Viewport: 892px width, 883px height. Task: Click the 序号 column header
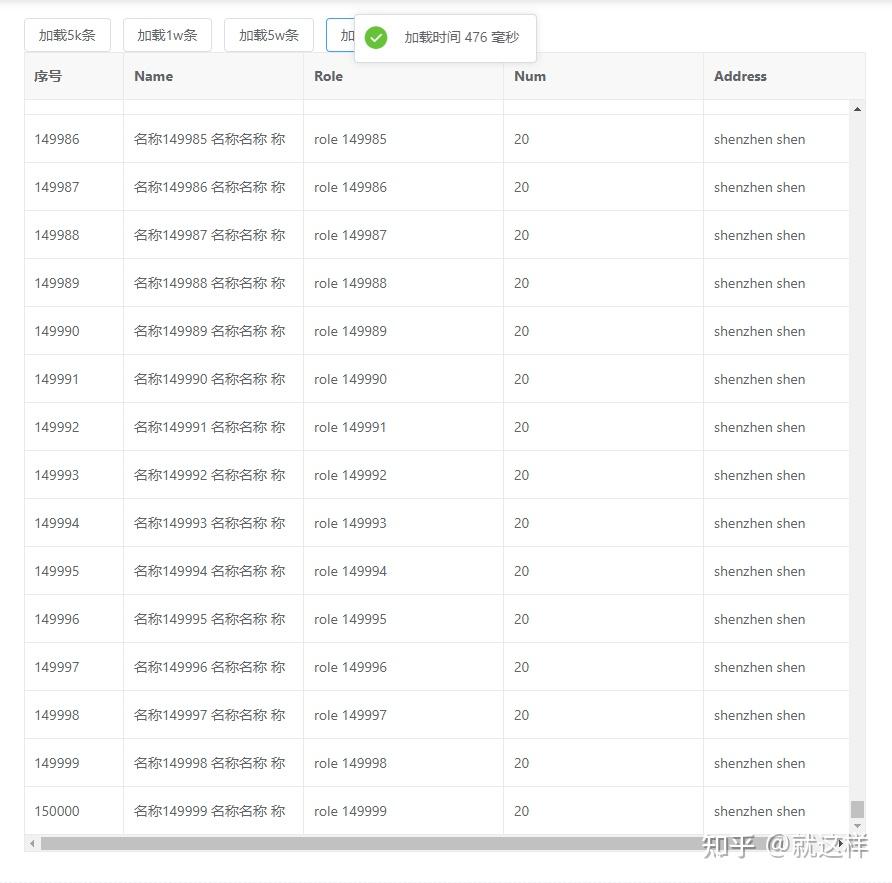[46, 76]
